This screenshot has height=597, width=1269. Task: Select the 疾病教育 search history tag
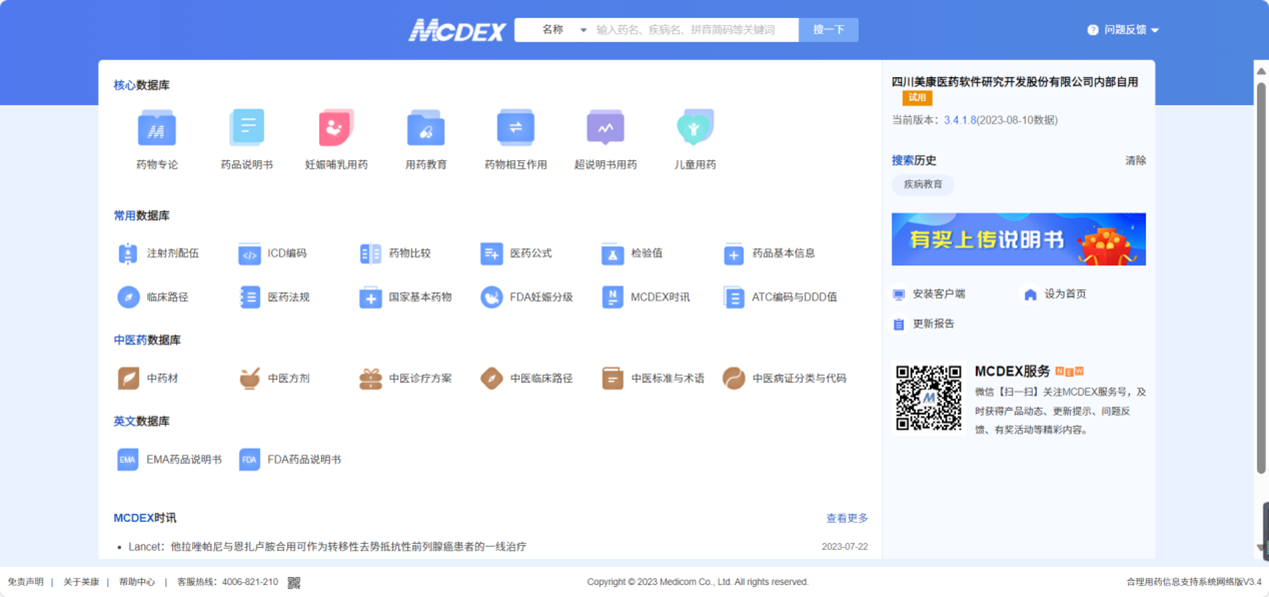pos(922,185)
